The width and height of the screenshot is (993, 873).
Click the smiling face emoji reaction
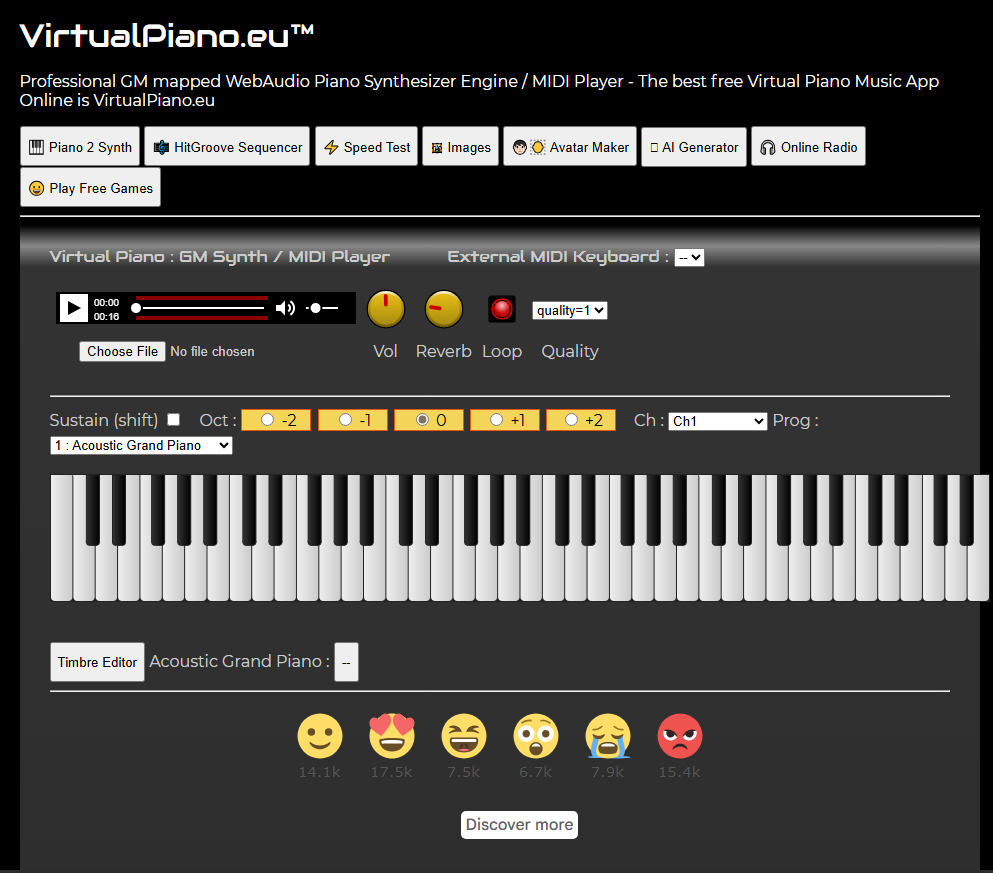coord(319,737)
